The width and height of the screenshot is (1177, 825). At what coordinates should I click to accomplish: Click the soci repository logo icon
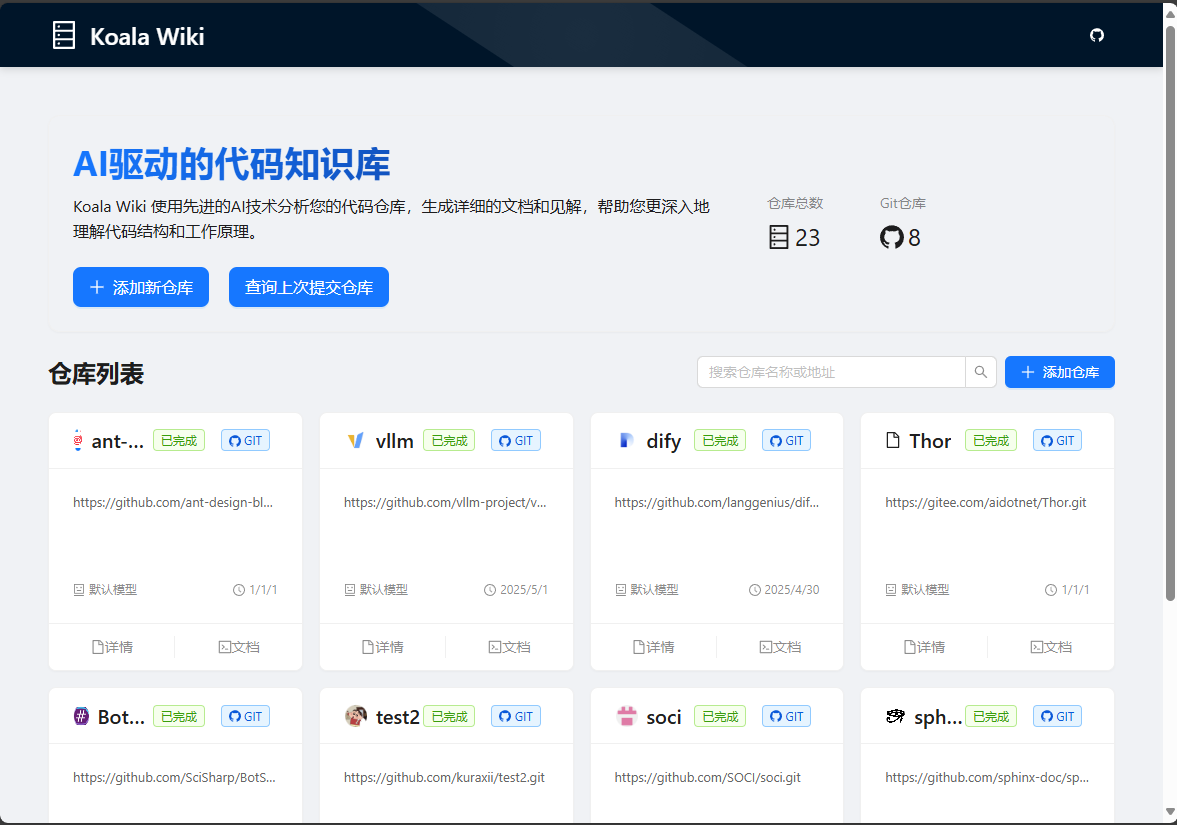coord(626,716)
